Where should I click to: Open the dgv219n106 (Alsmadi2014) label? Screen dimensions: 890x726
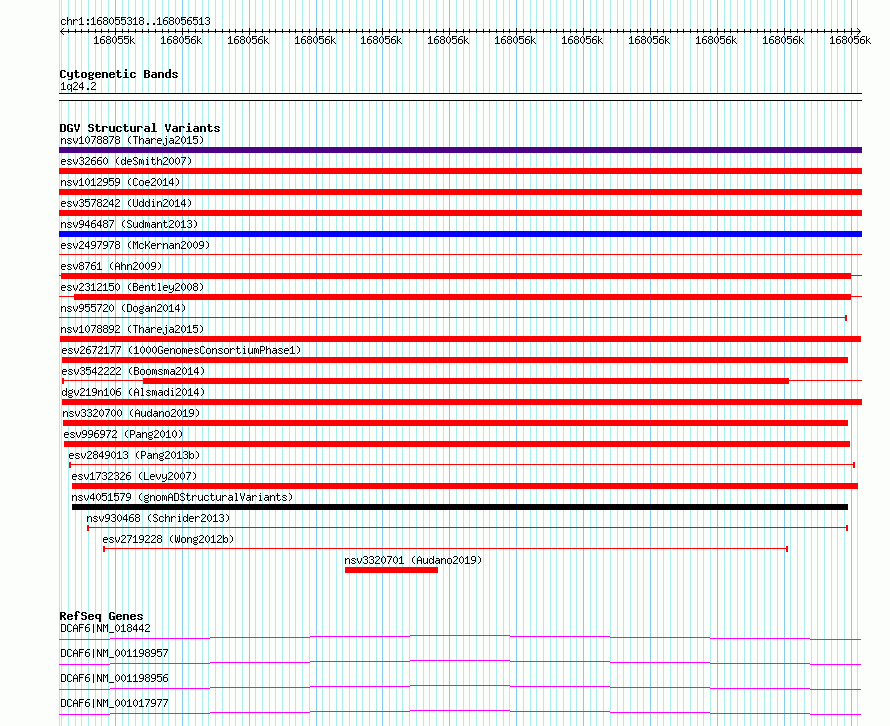133,392
